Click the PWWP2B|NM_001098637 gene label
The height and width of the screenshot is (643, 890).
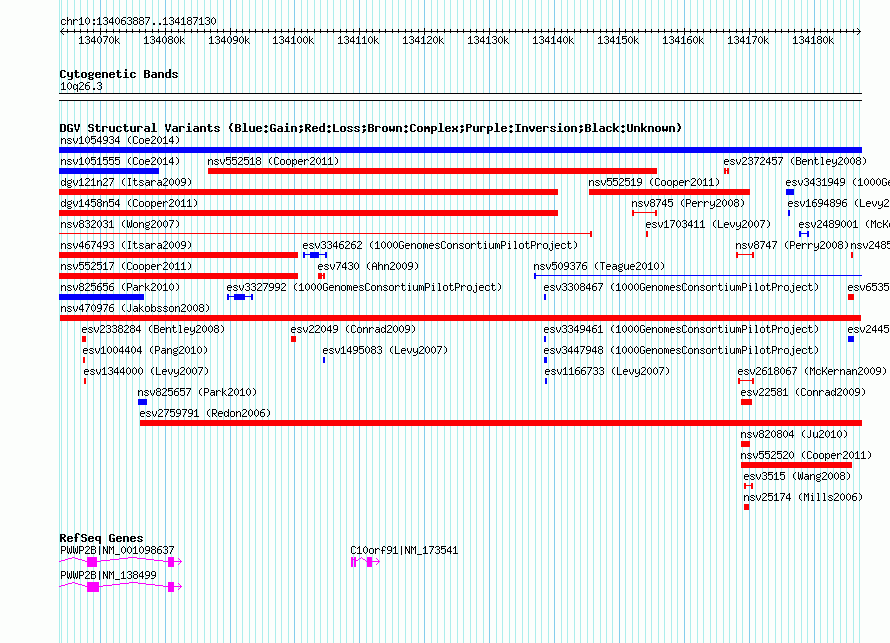[117, 550]
